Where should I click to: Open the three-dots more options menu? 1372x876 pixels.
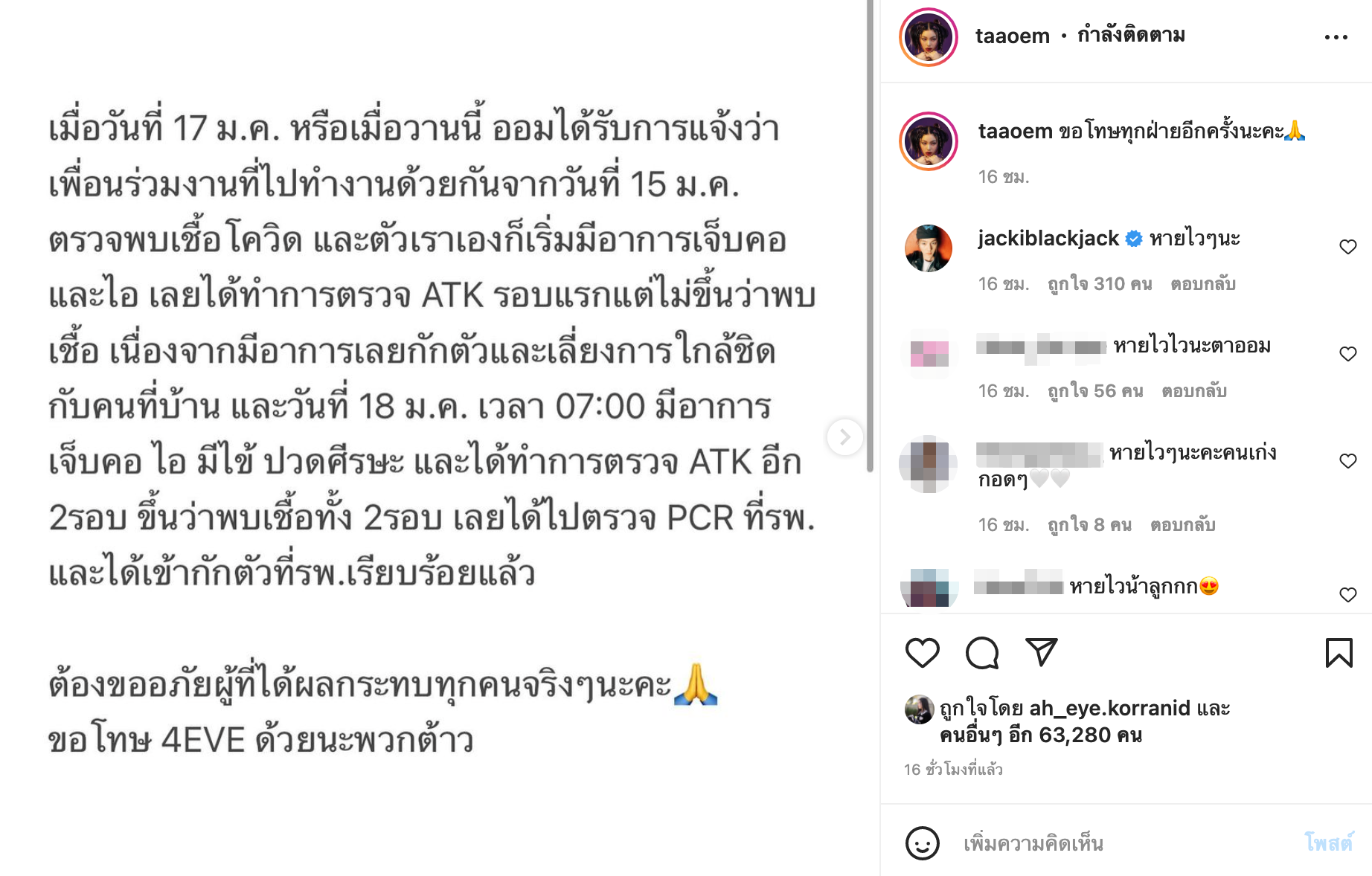[1336, 37]
